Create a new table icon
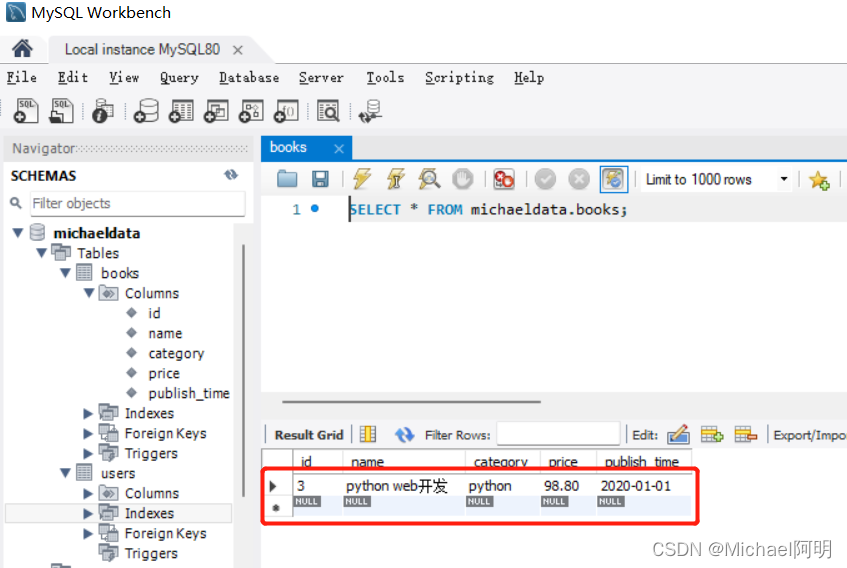 [181, 111]
